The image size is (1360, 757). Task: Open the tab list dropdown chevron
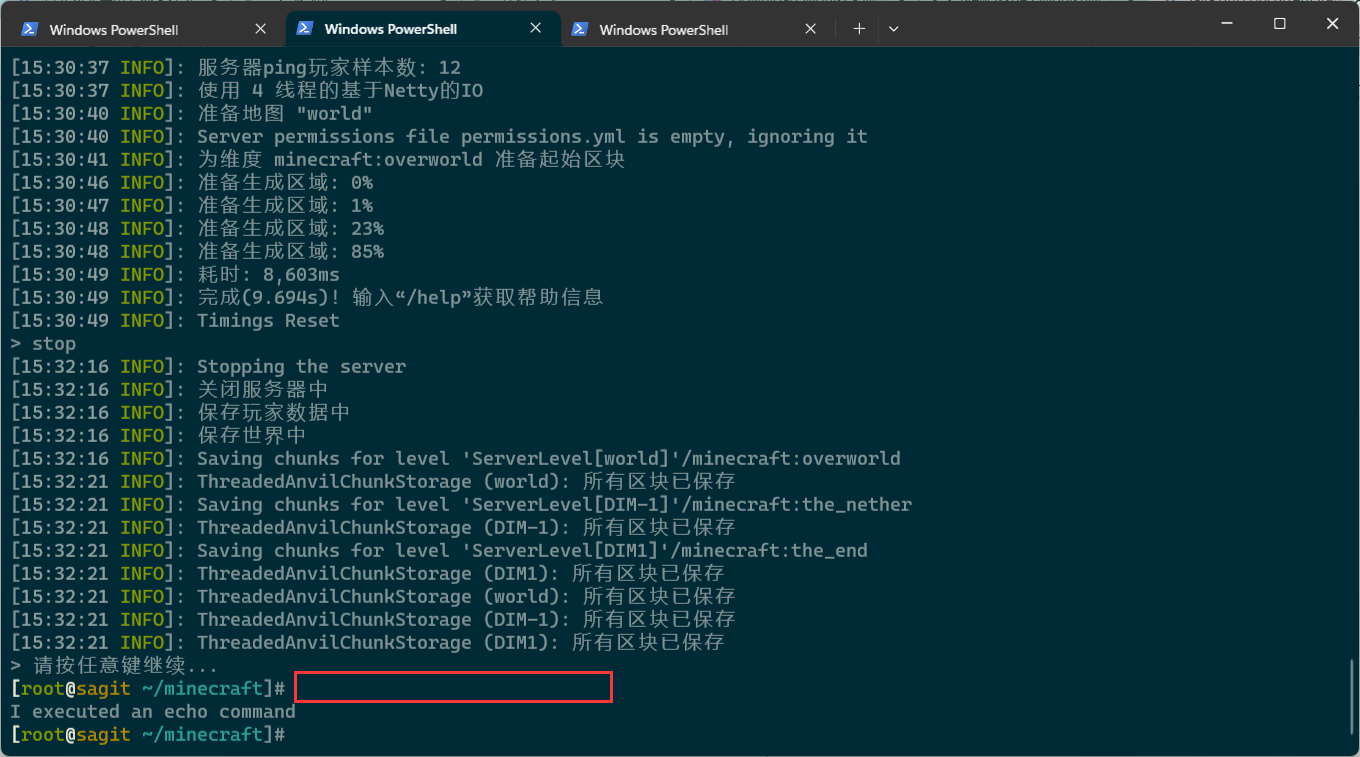pos(892,29)
